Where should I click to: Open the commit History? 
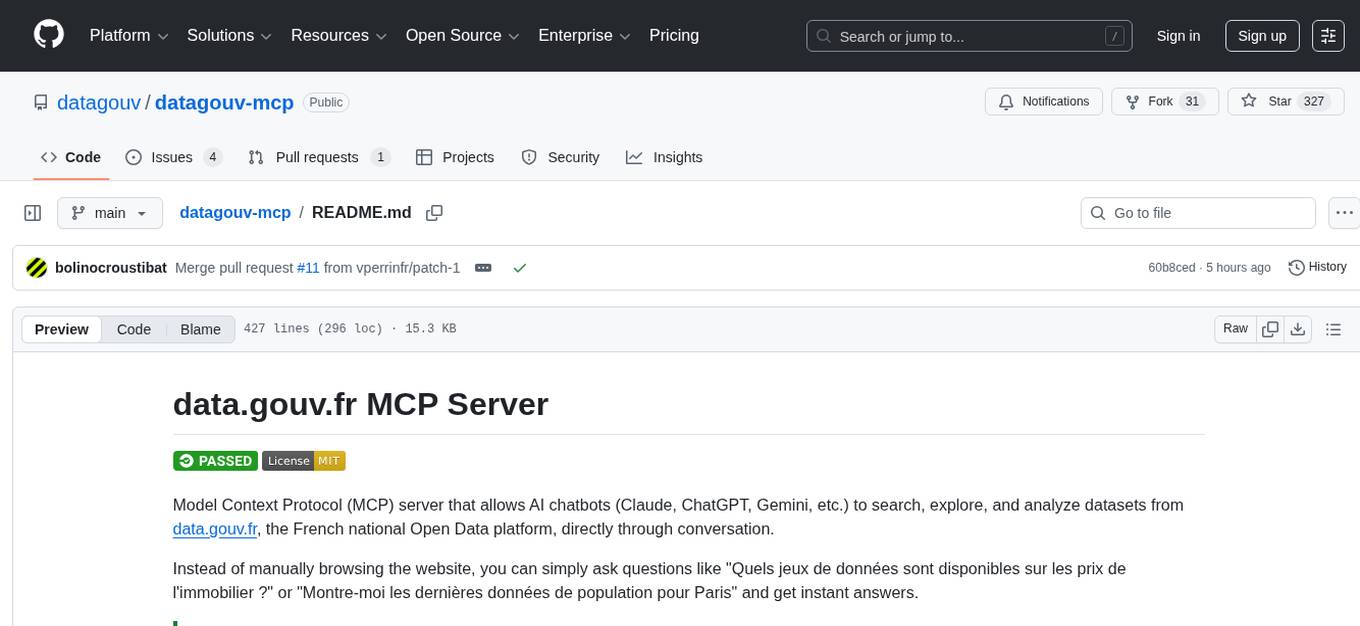pyautogui.click(x=1317, y=267)
